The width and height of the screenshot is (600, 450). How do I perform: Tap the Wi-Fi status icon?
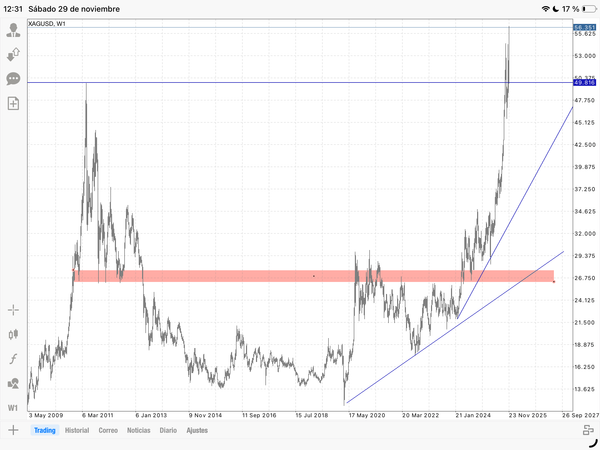pos(546,9)
